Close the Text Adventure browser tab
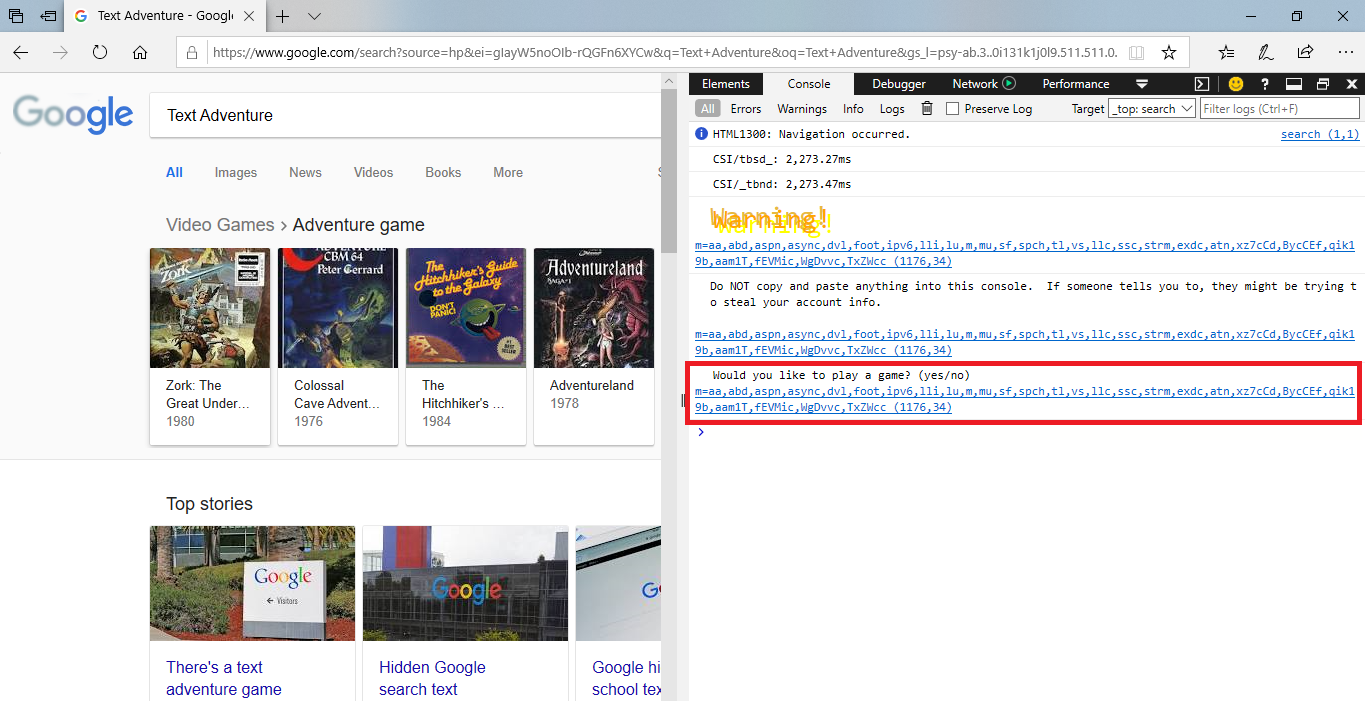 pos(251,16)
